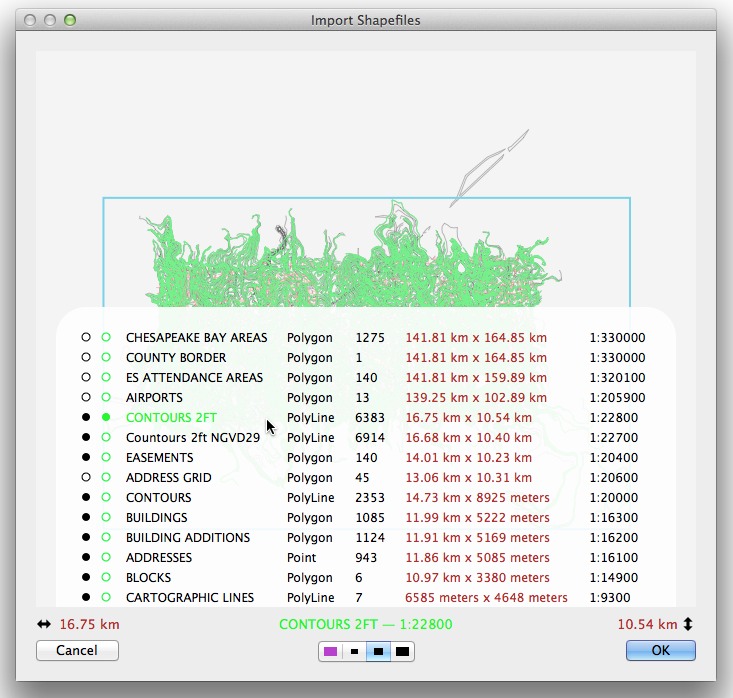Toggle black dot for CARTOGRAPHIC LINES

[x=86, y=597]
